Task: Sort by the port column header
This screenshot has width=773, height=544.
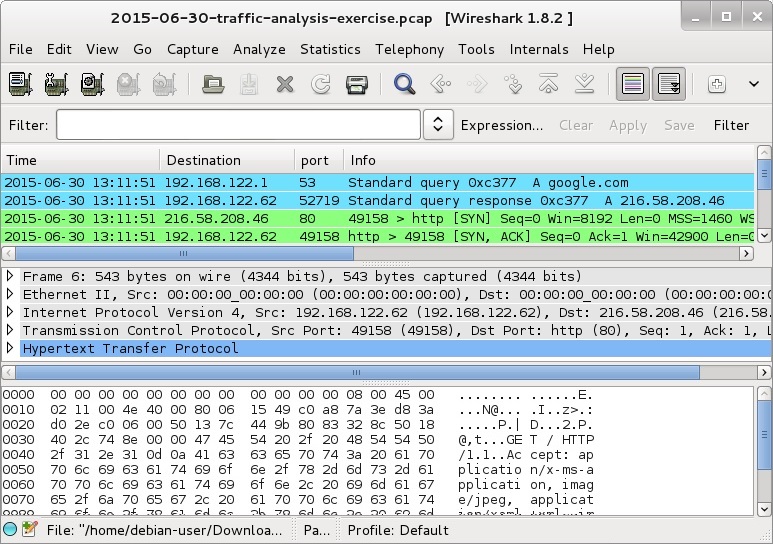Action: pos(319,160)
